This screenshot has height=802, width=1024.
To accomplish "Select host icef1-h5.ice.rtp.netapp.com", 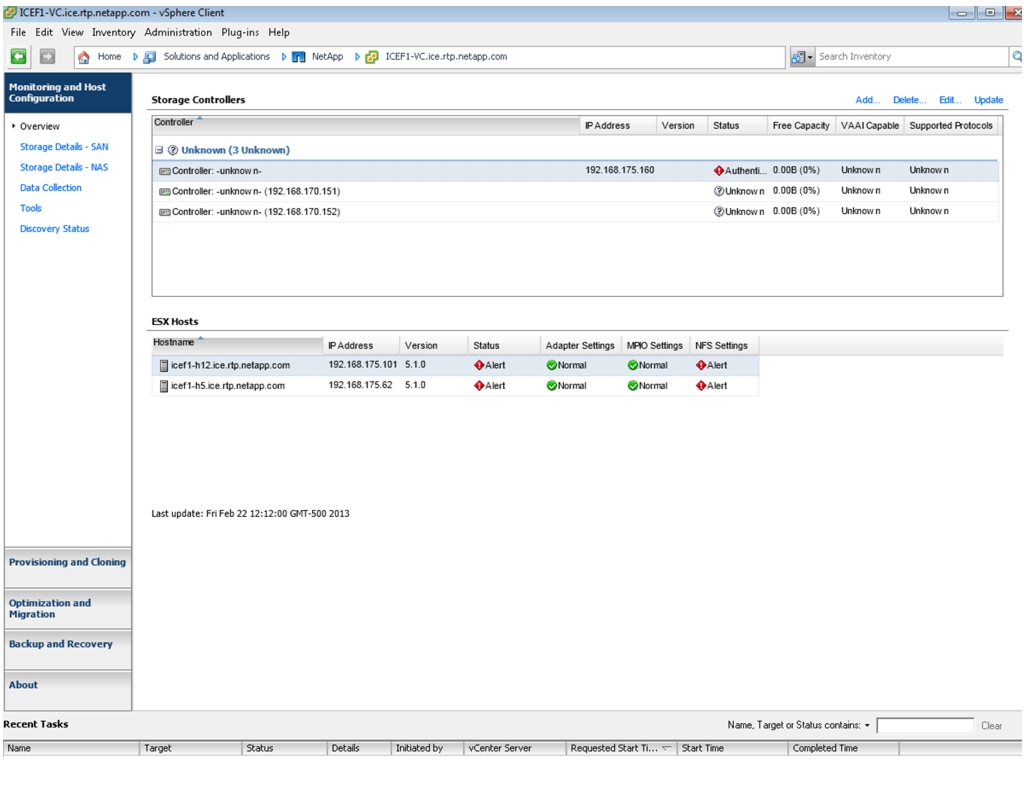I will point(455,386).
